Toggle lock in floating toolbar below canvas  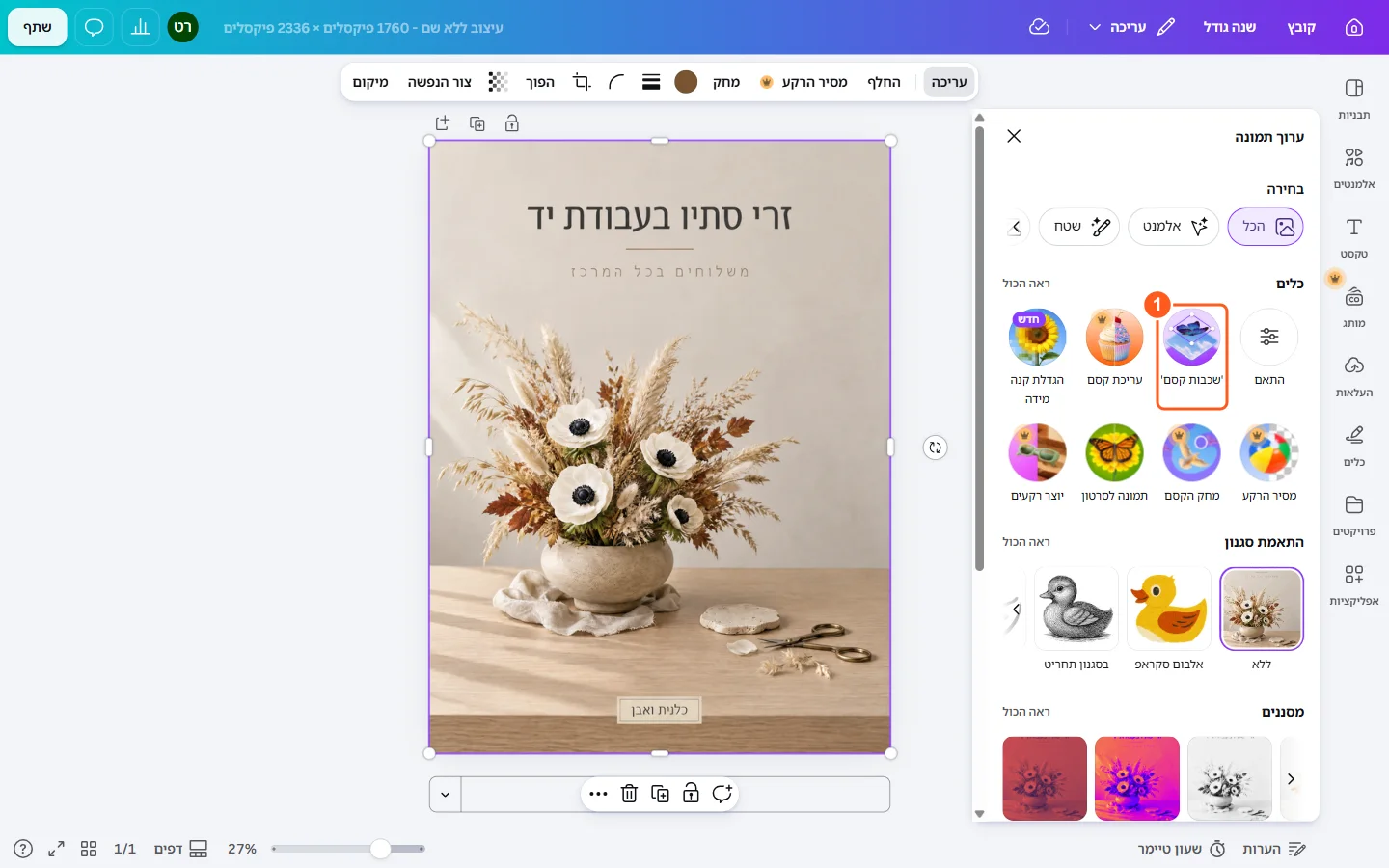pos(691,794)
